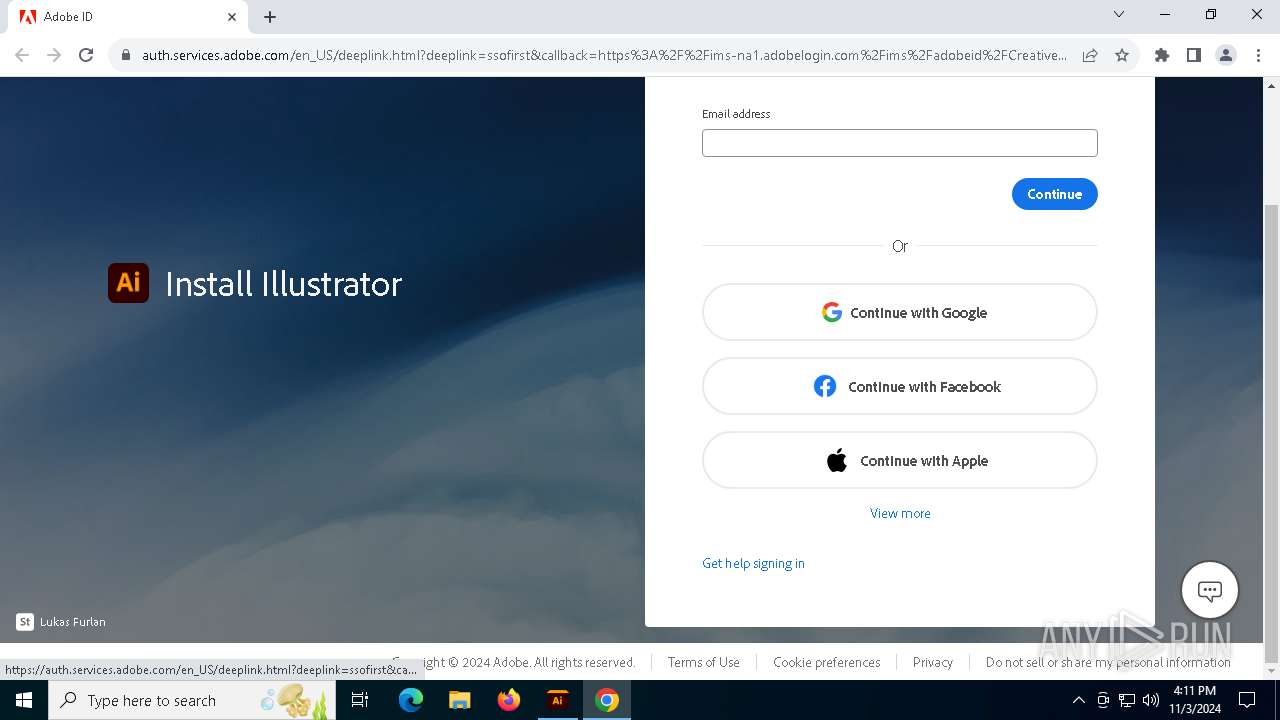
Task: Show hidden system tray icons
Action: click(1079, 700)
